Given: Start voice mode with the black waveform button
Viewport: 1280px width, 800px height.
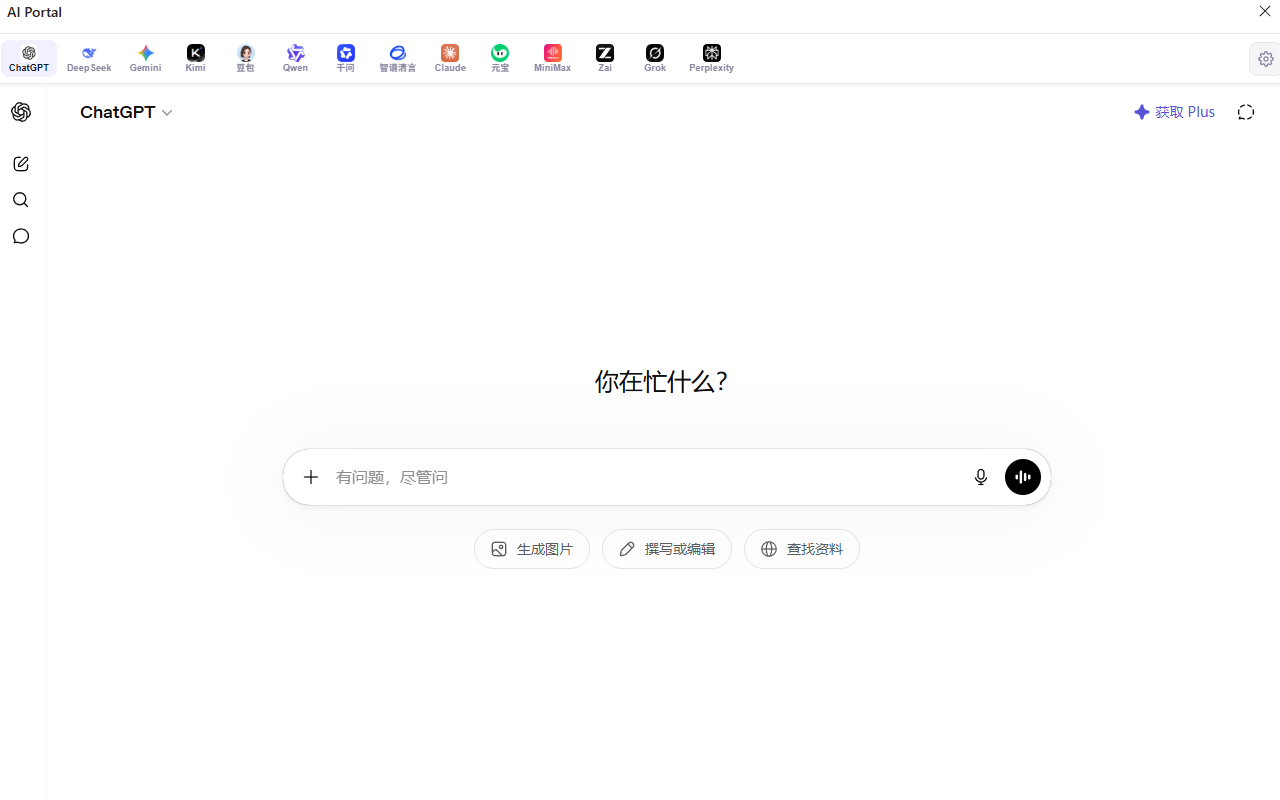Looking at the screenshot, I should (1023, 477).
